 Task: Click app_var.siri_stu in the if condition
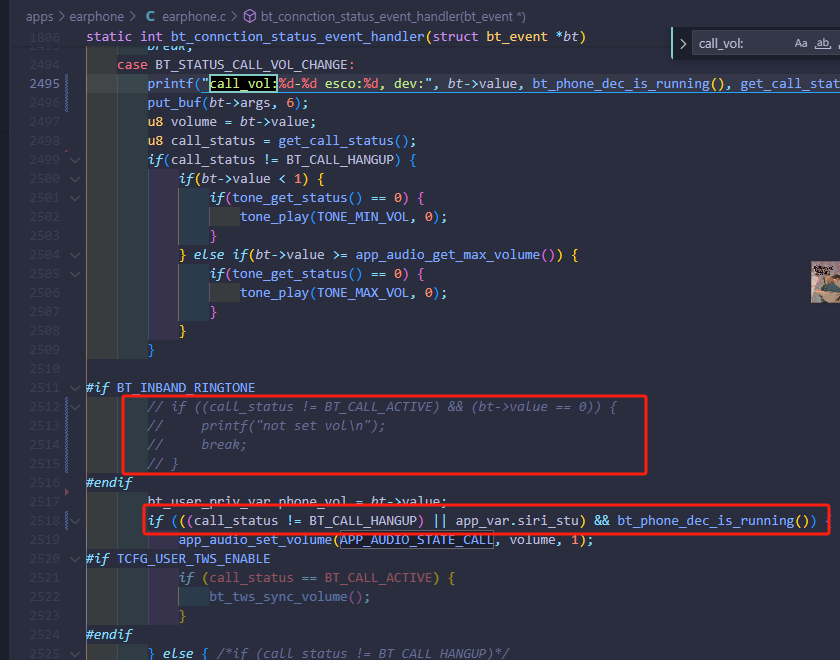[x=517, y=521]
